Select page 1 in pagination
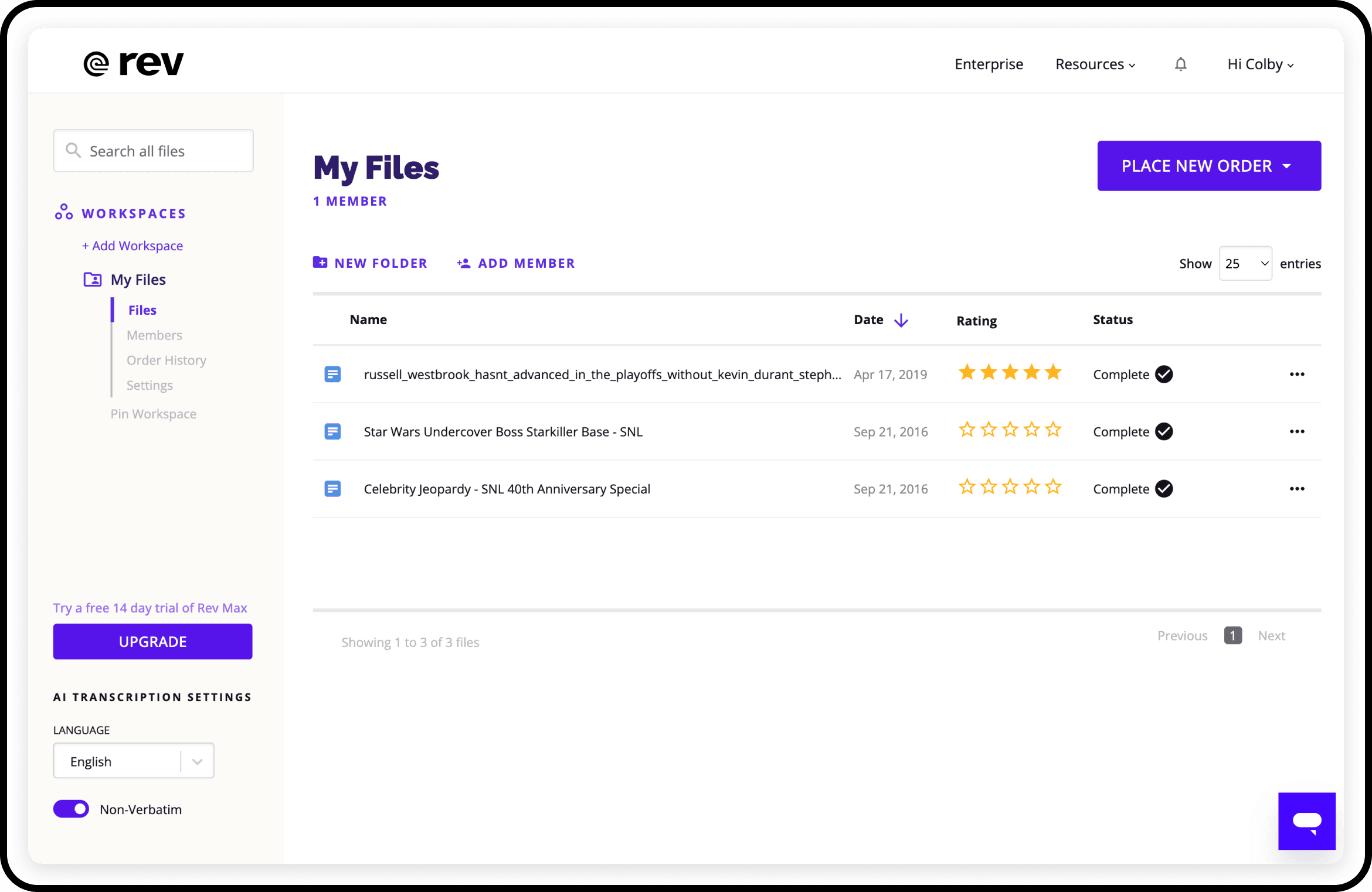The image size is (1372, 892). coord(1232,636)
